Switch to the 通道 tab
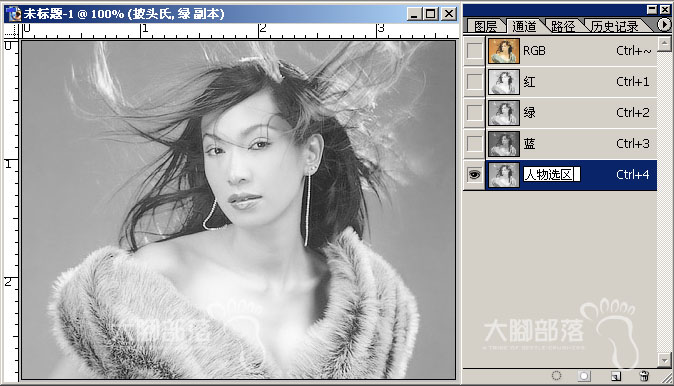This screenshot has height=386, width=674. point(524,26)
